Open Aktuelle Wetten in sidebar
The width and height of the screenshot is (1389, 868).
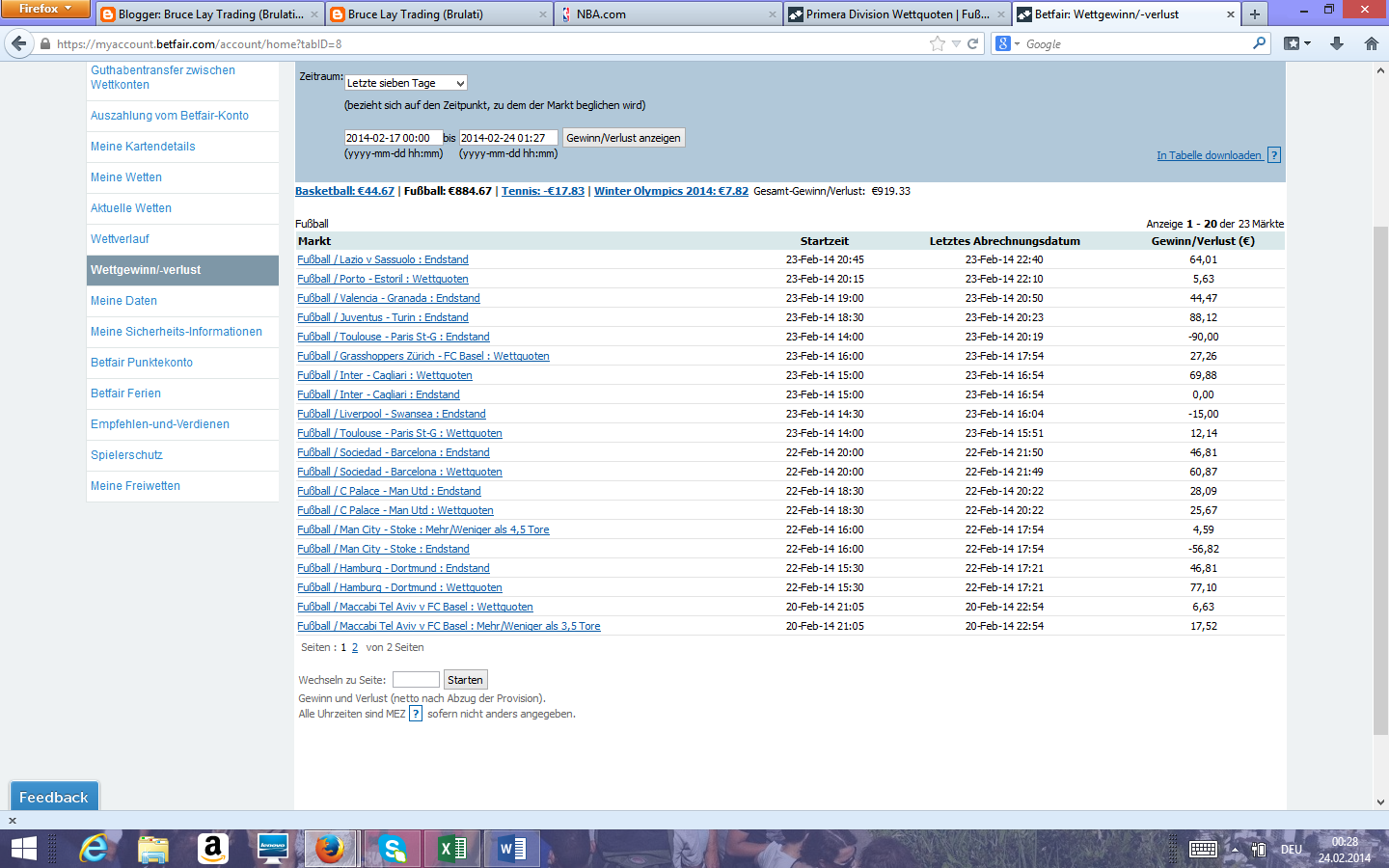(x=131, y=208)
